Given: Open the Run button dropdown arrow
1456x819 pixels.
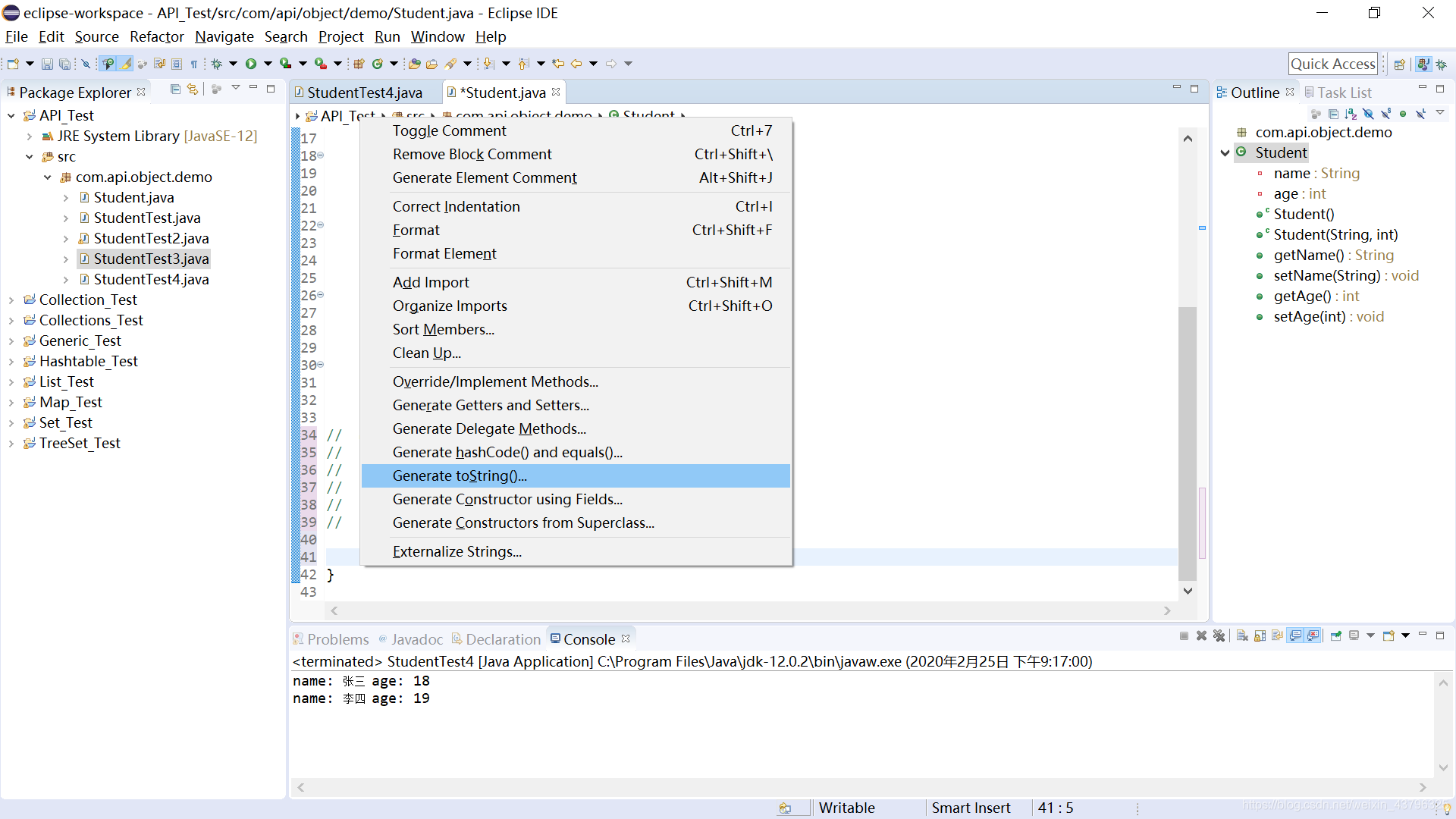Looking at the screenshot, I should 267,64.
